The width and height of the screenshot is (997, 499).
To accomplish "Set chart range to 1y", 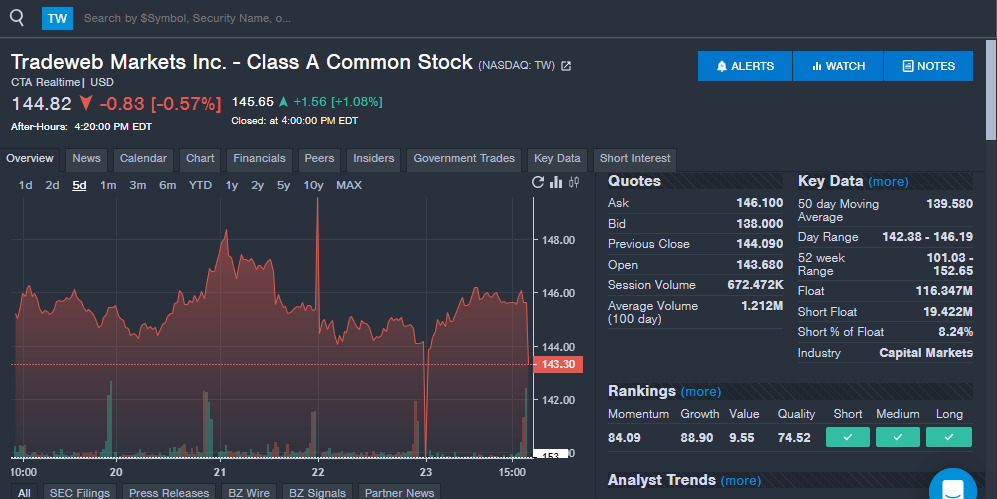I will tap(231, 186).
